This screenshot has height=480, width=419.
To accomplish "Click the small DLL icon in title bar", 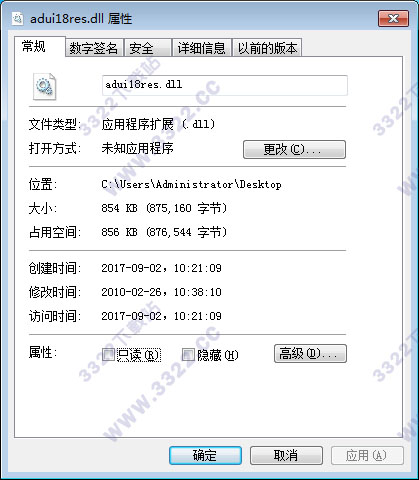I will (17, 18).
